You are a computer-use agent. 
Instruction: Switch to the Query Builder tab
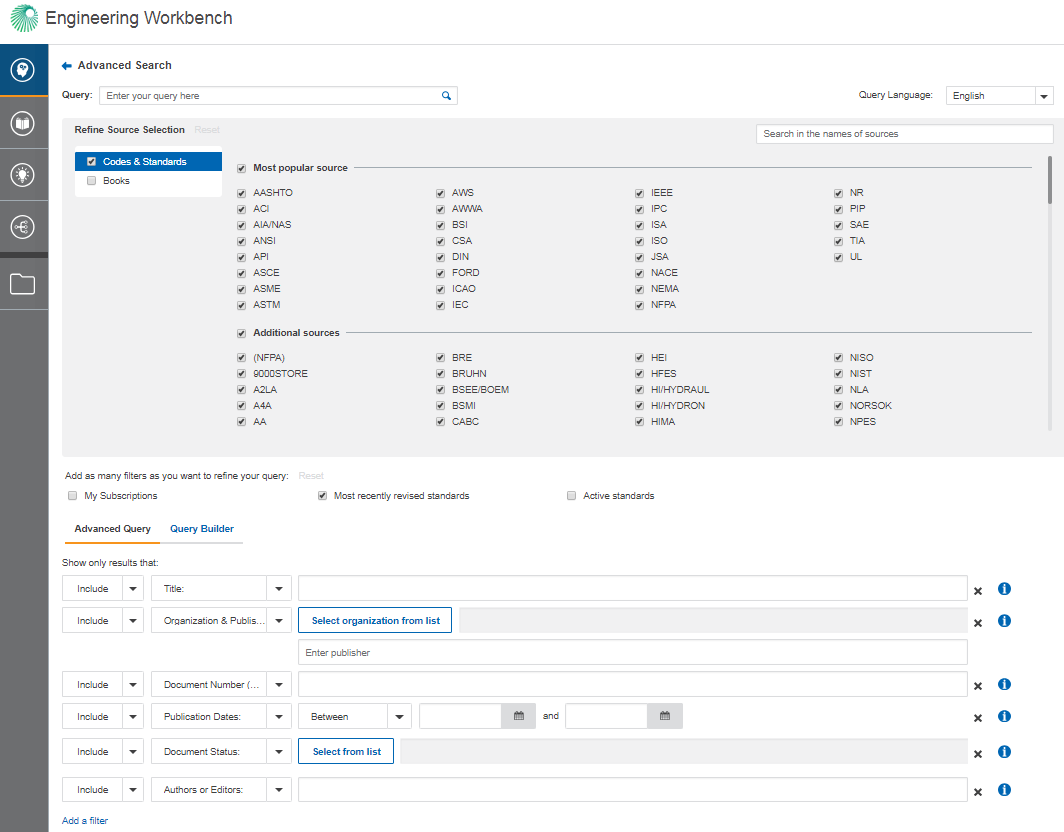pos(202,529)
